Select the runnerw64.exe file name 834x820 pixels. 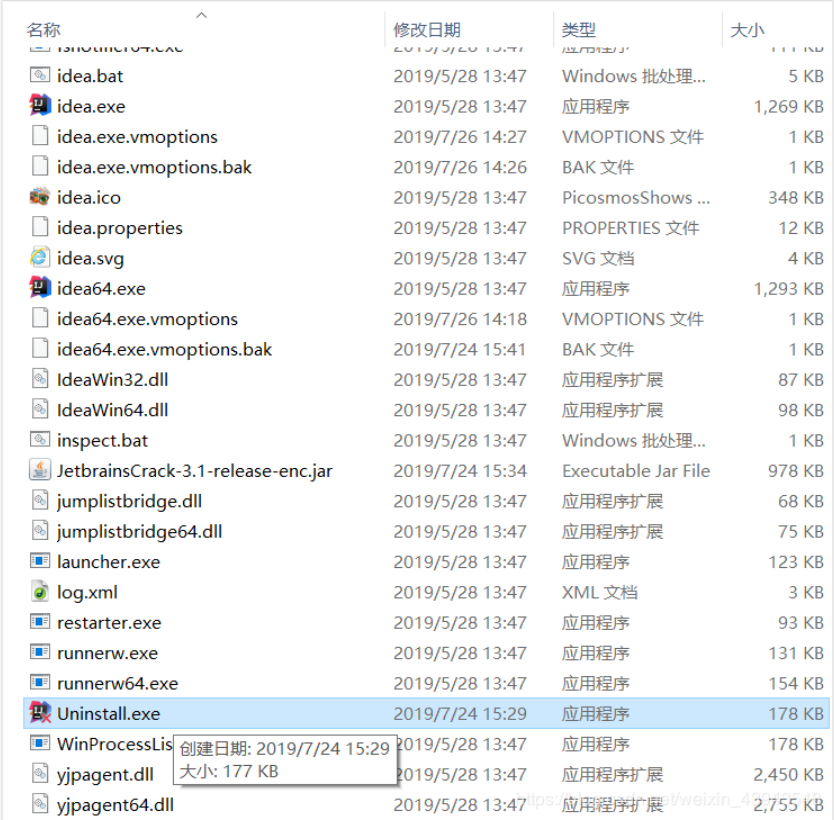[118, 683]
